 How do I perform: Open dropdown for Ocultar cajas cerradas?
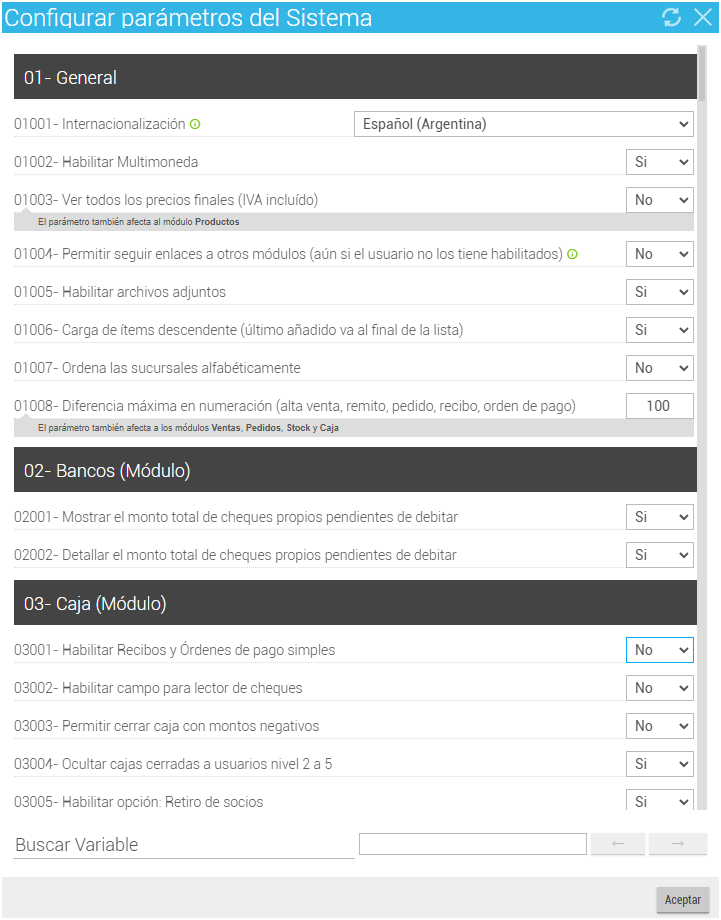pos(660,764)
